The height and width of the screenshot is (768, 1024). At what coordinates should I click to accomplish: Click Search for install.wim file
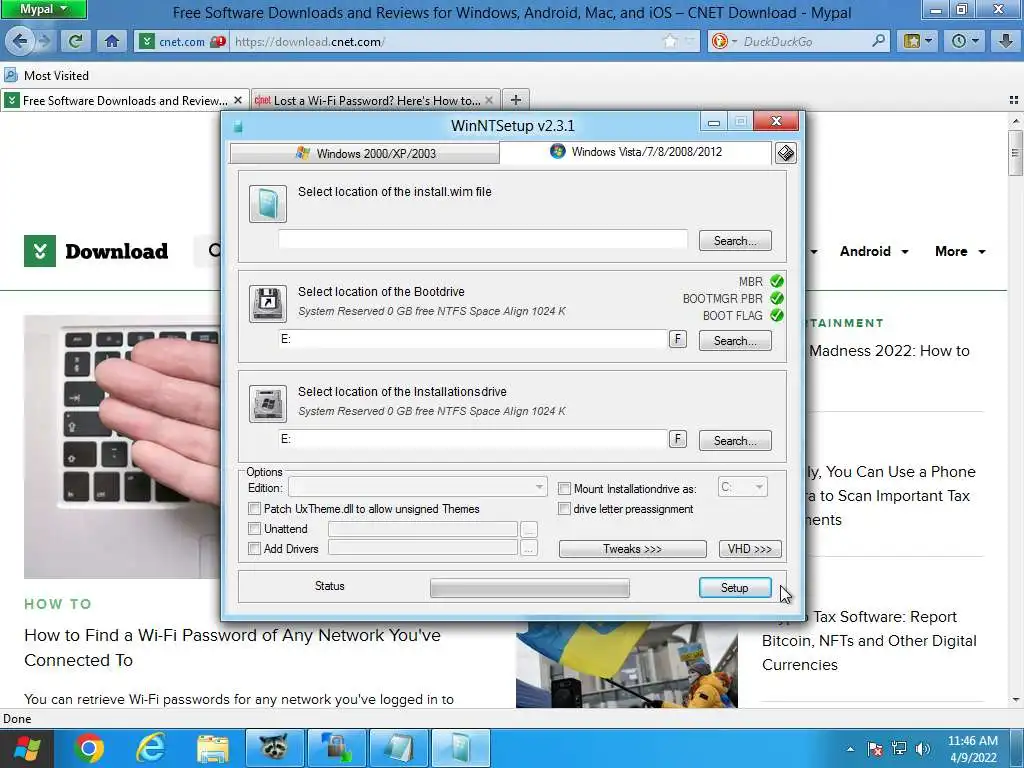click(735, 240)
